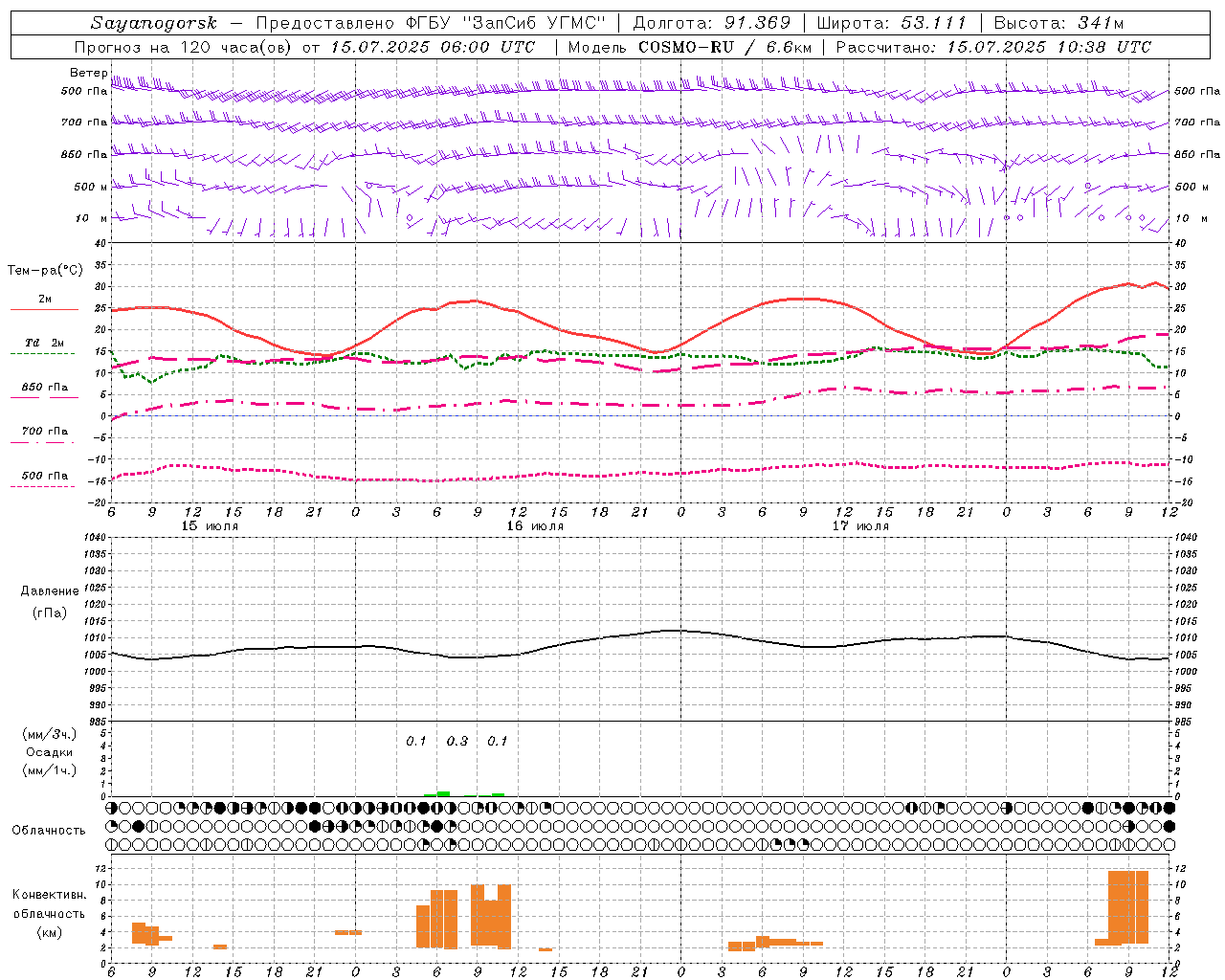Click the 'Осадки' precipitation label
Image resolution: width=1225 pixels, height=980 pixels.
51,752
